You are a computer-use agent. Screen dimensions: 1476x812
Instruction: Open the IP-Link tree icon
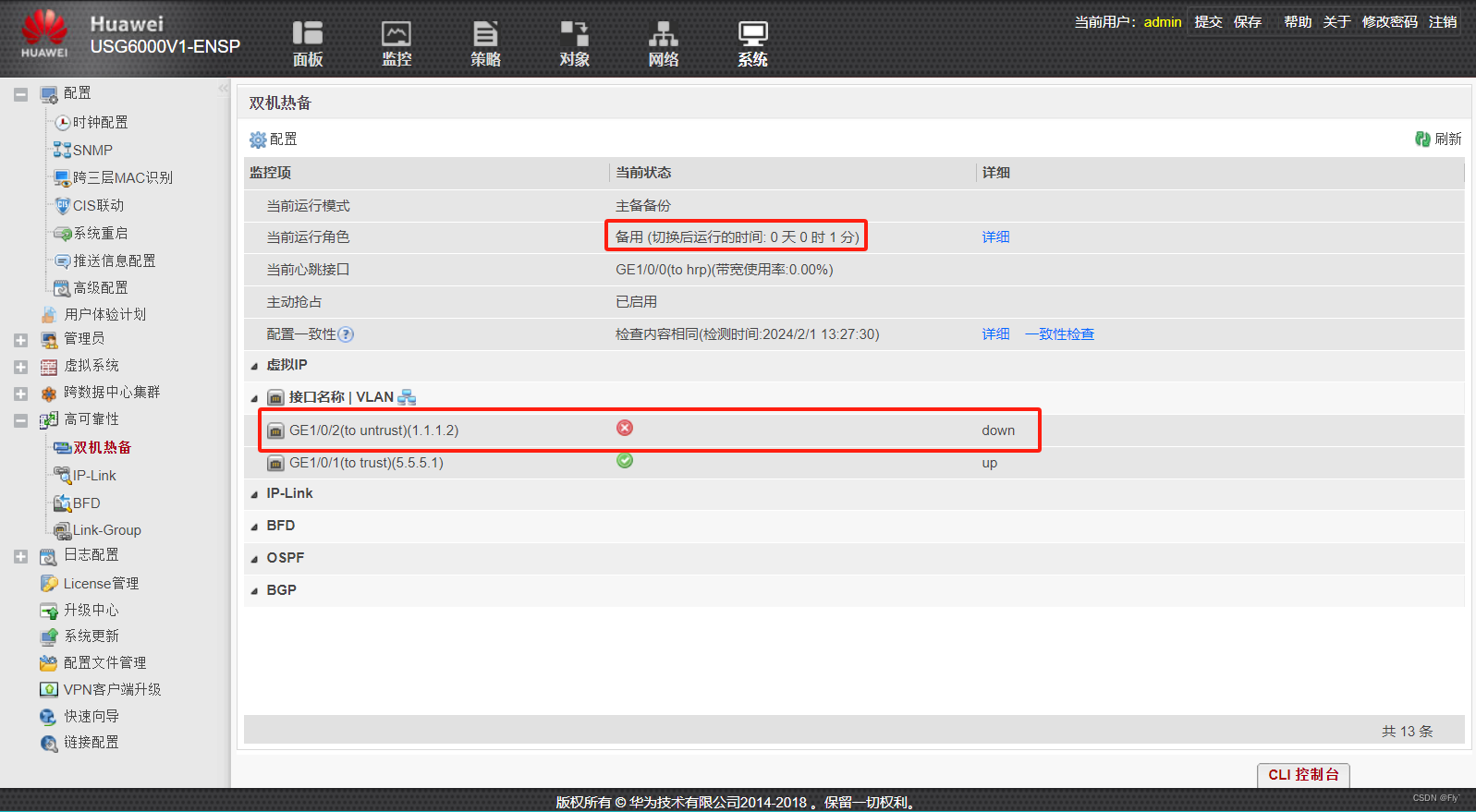pos(62,476)
